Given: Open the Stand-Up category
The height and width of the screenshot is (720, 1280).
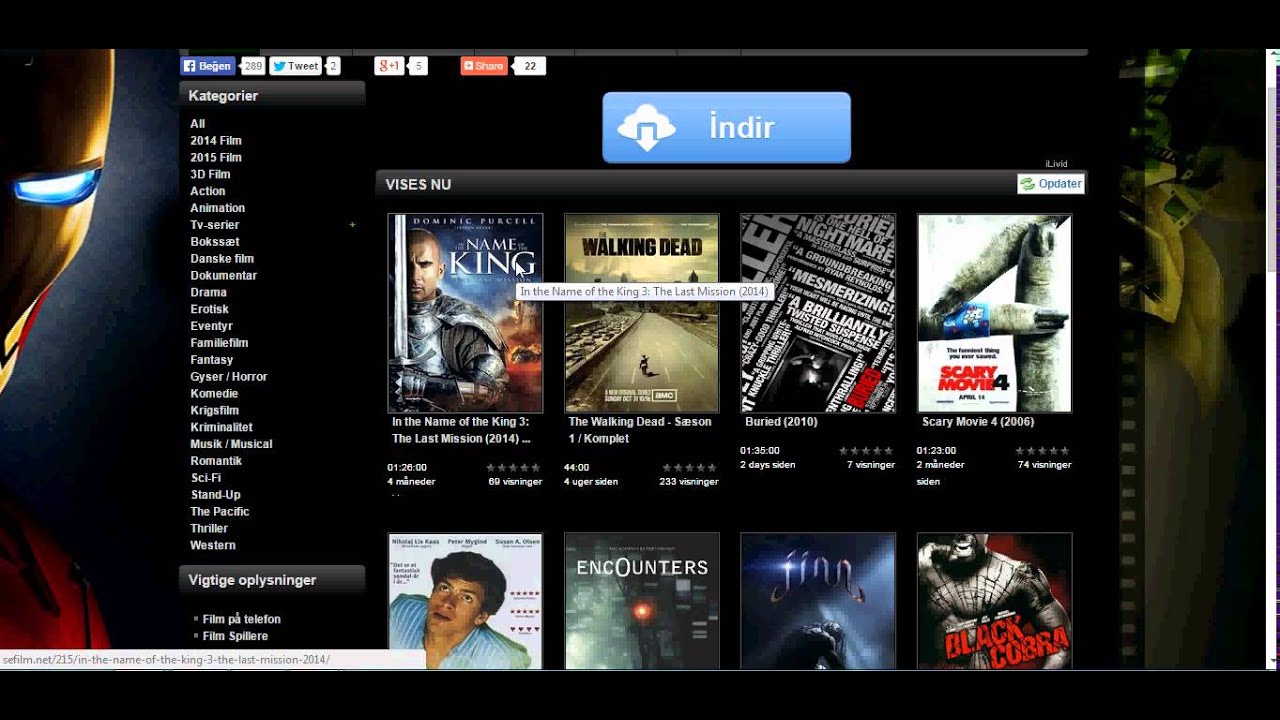Looking at the screenshot, I should point(216,495).
